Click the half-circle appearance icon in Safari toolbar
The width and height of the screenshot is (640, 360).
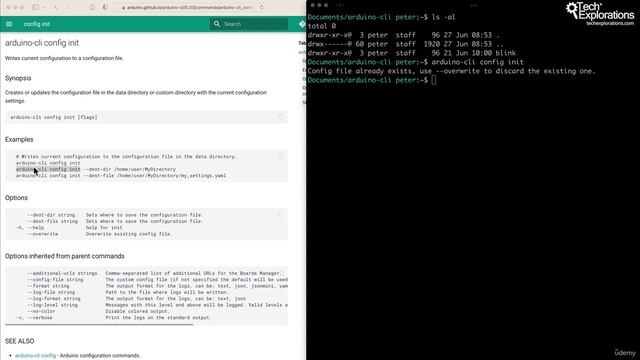(x=105, y=7)
